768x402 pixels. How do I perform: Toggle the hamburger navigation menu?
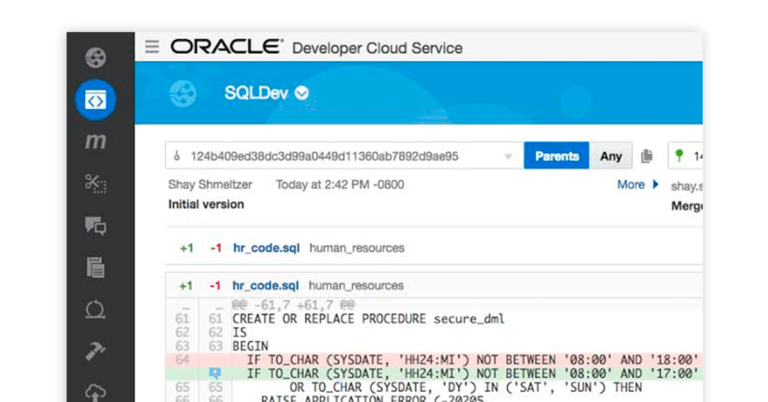point(152,47)
